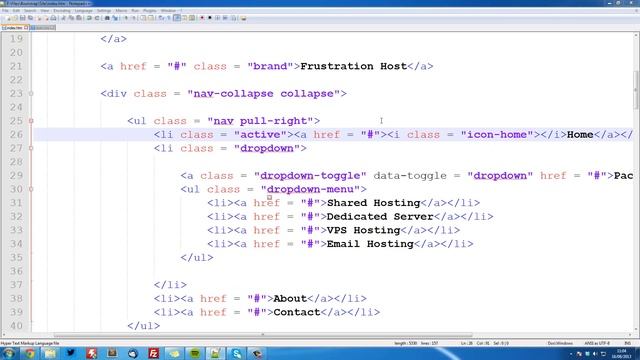Open FileZilla from the taskbar
This screenshot has height=360, width=640.
[153, 353]
